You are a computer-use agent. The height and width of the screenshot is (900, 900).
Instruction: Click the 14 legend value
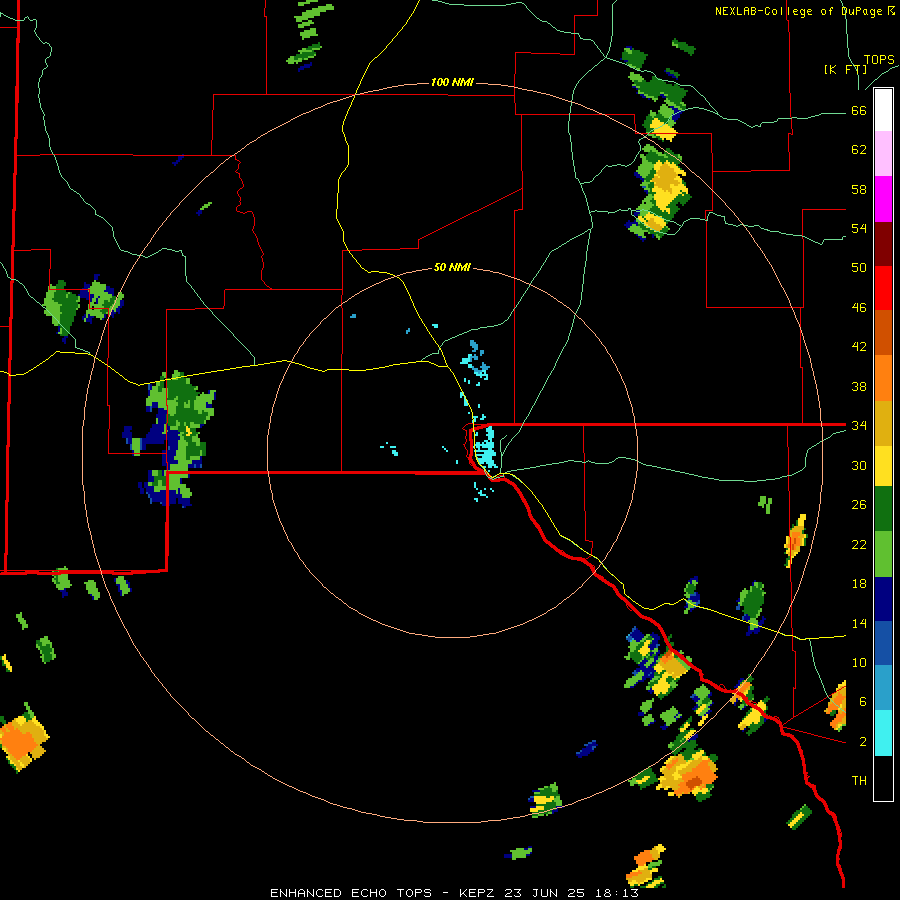click(859, 623)
